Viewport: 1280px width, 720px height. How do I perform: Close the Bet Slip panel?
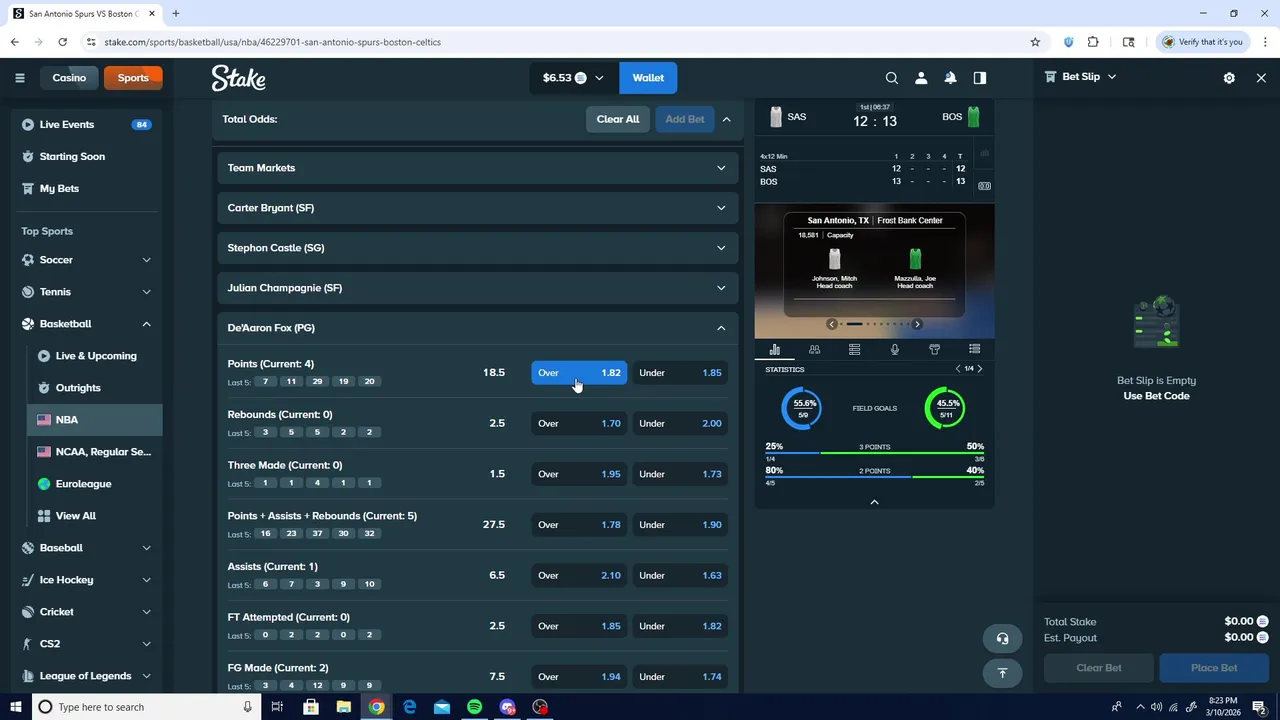click(x=1261, y=78)
